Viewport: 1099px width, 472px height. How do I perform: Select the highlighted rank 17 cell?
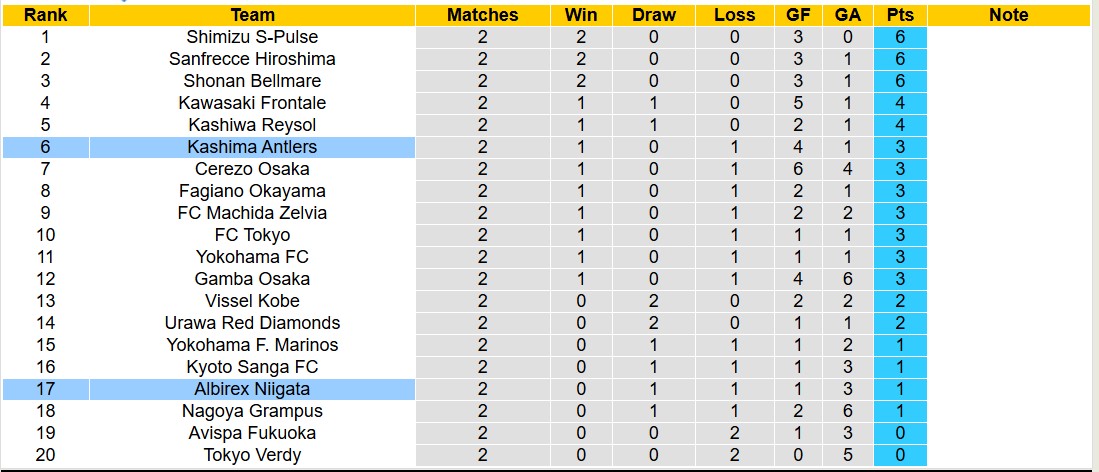point(45,389)
